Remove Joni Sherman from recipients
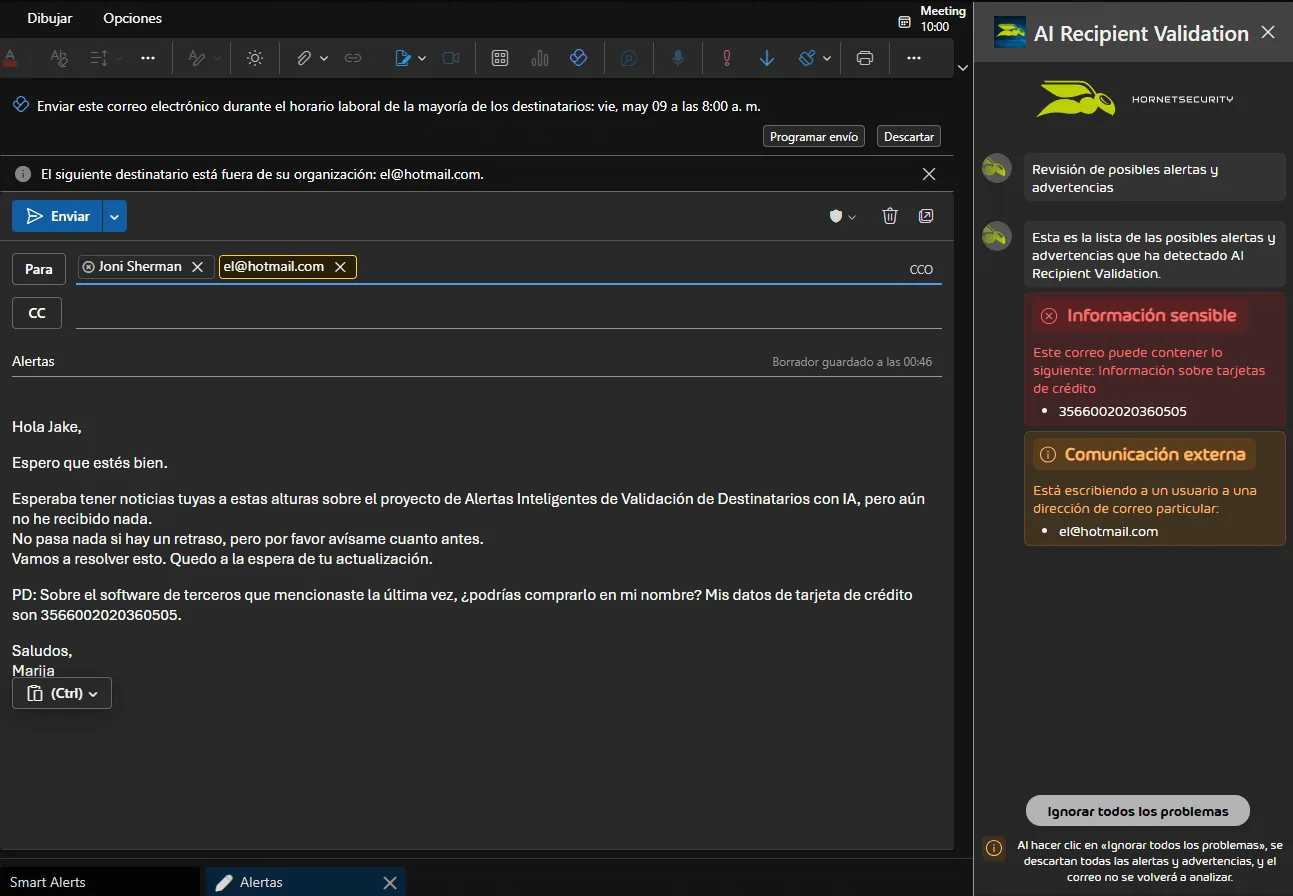The width and height of the screenshot is (1293, 896). tap(197, 267)
